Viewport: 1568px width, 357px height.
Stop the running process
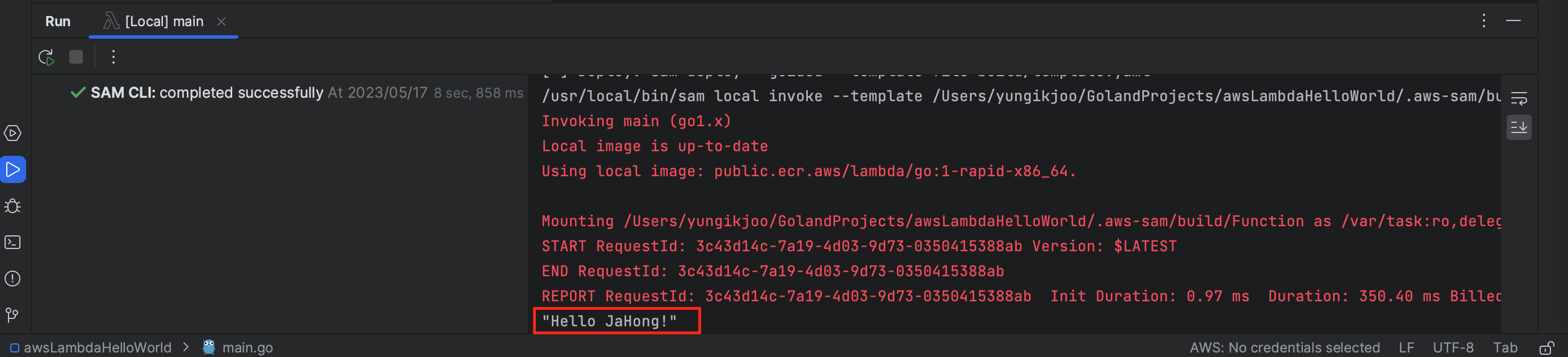[x=76, y=57]
